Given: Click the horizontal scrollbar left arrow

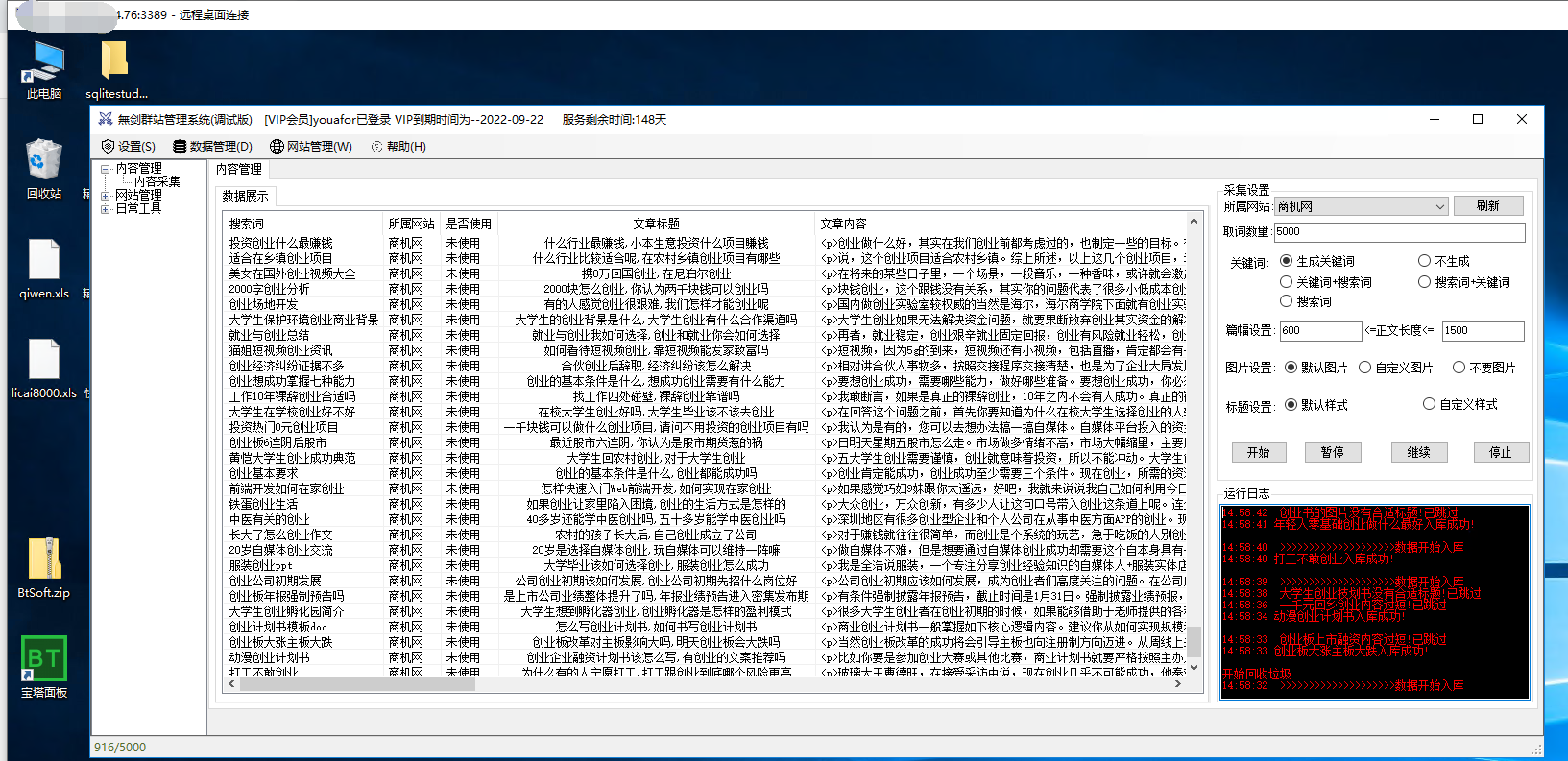Looking at the screenshot, I should tap(231, 683).
